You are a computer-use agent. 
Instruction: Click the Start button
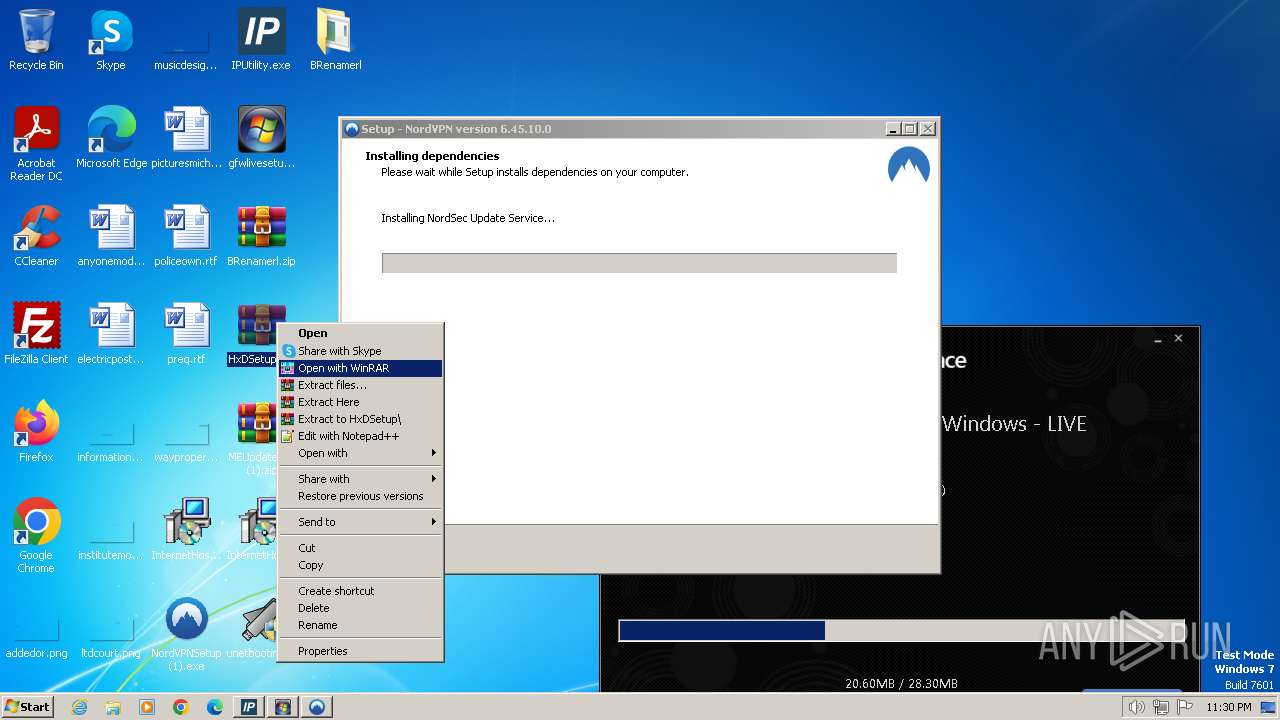pyautogui.click(x=28, y=707)
